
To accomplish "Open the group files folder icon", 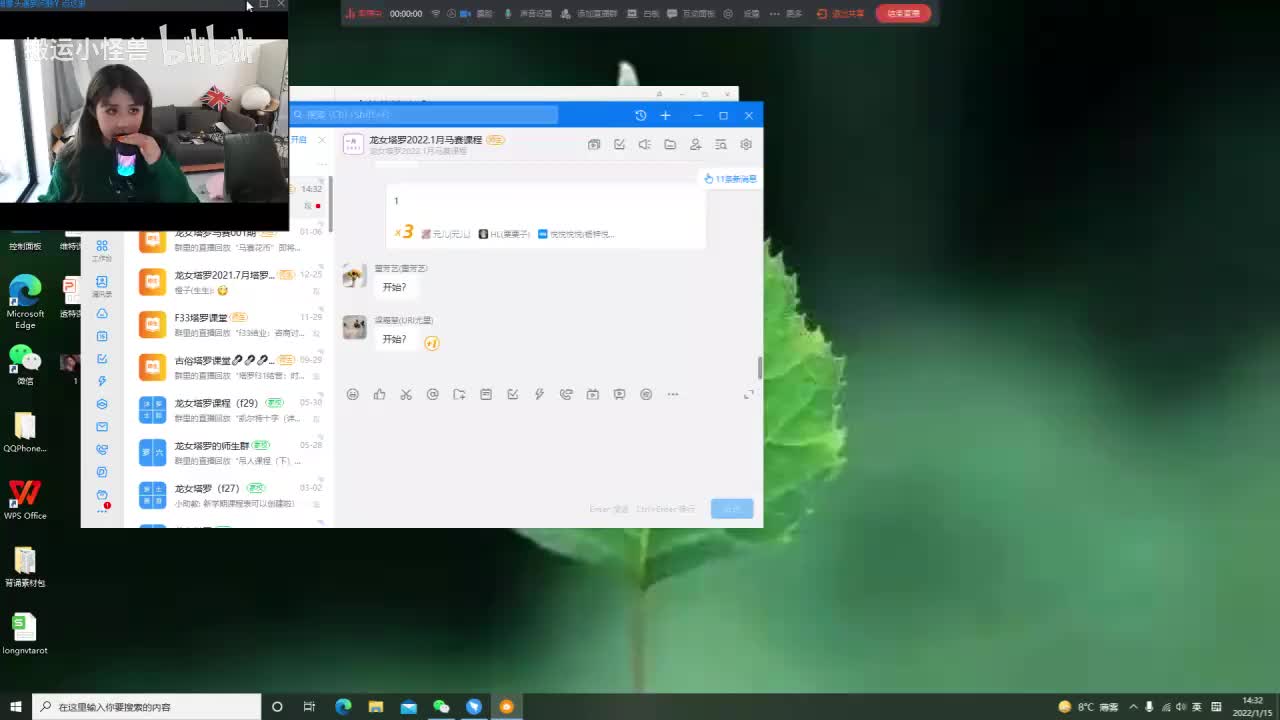I will 670,145.
